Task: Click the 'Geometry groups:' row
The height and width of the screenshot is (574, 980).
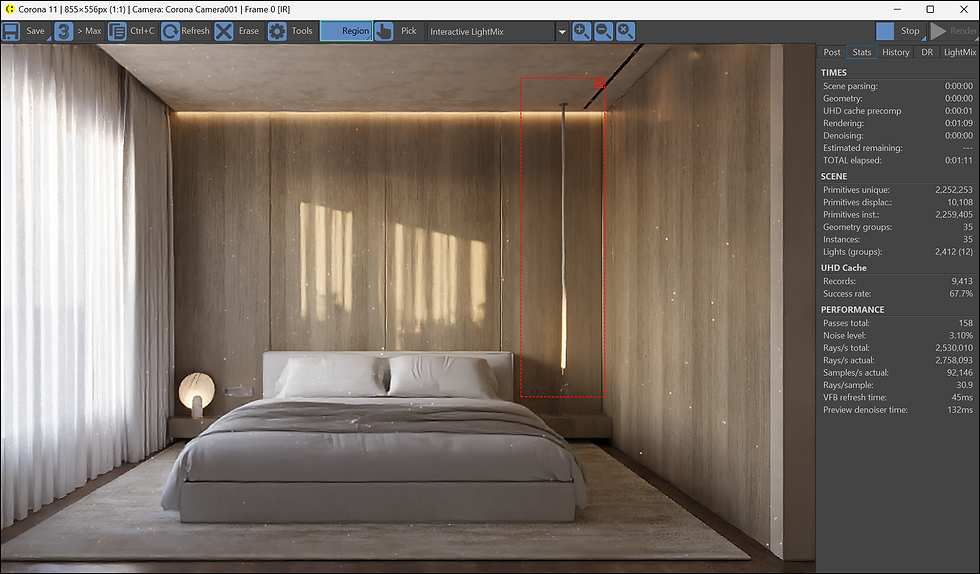Action: click(898, 227)
